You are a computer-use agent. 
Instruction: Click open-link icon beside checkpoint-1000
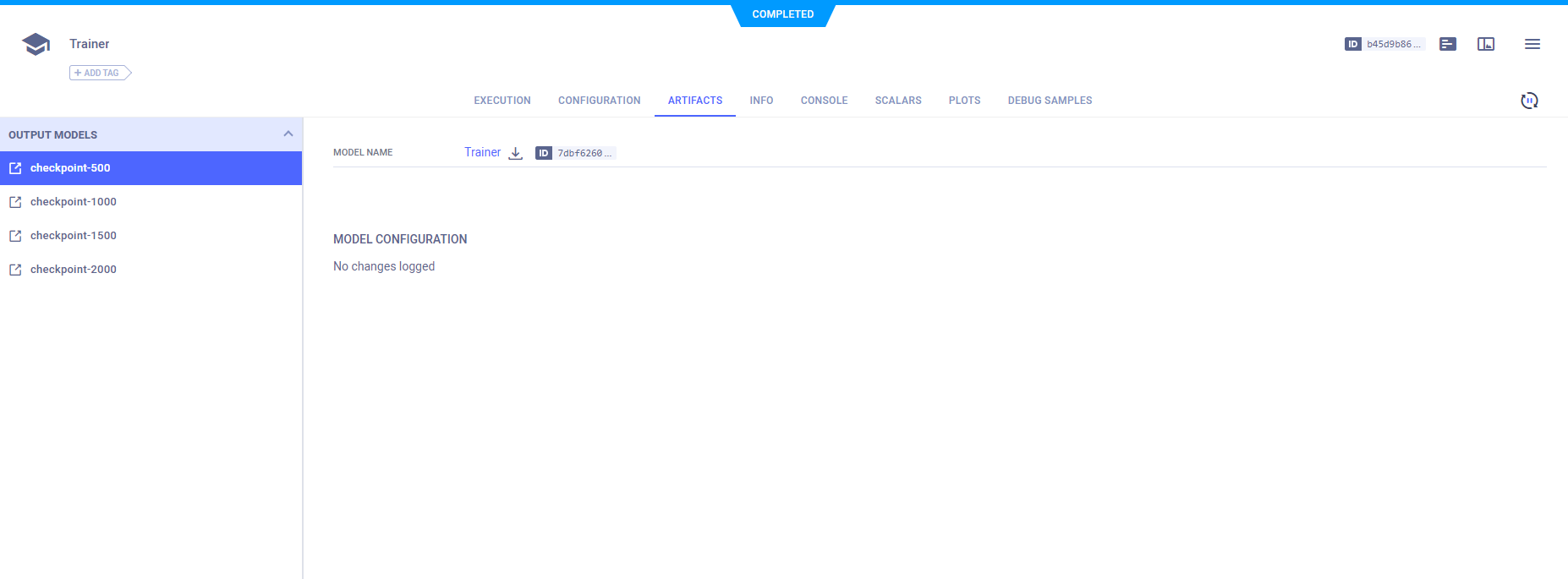coord(15,202)
